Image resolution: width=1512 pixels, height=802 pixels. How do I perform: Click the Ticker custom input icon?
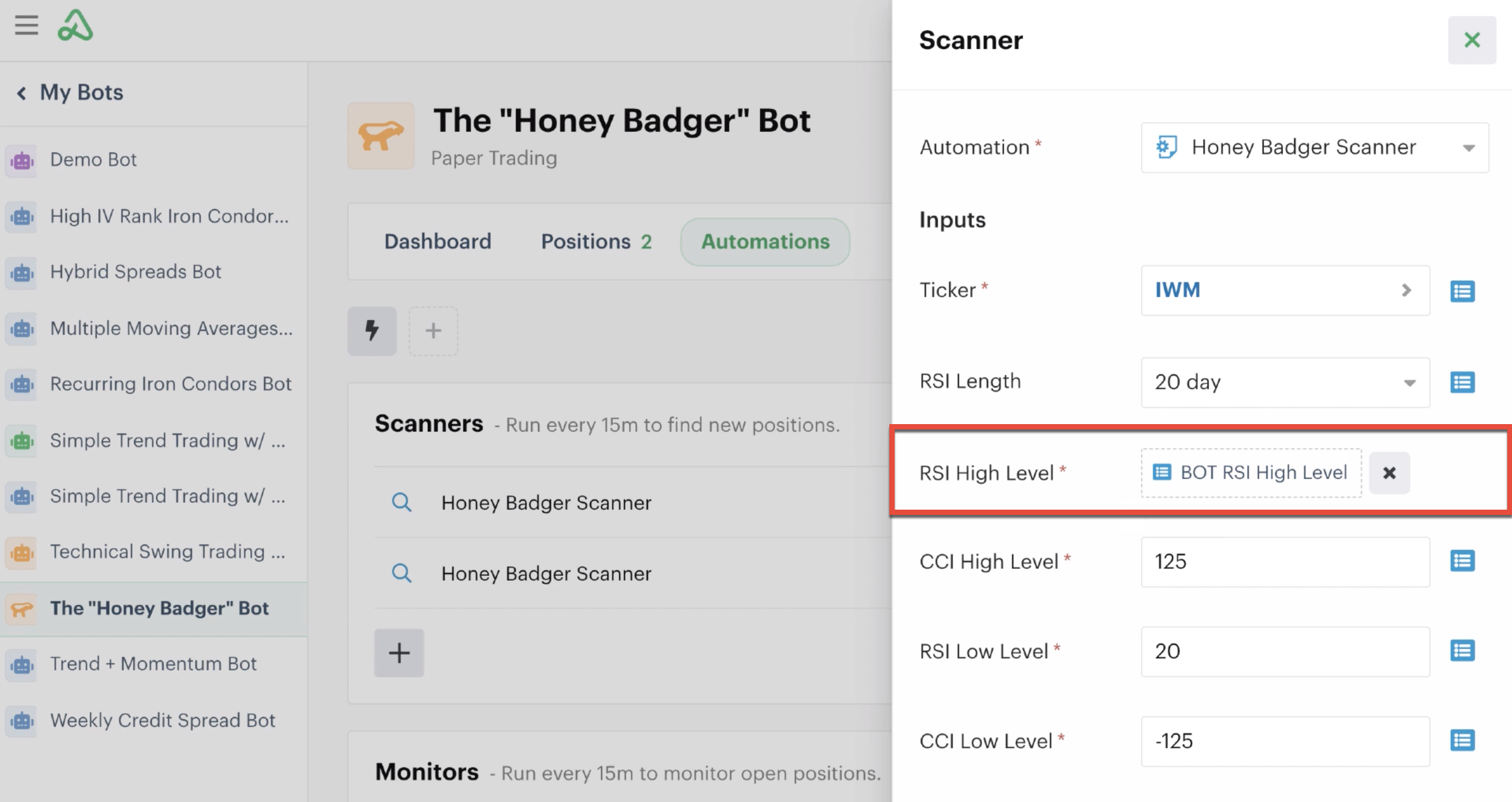tap(1462, 291)
